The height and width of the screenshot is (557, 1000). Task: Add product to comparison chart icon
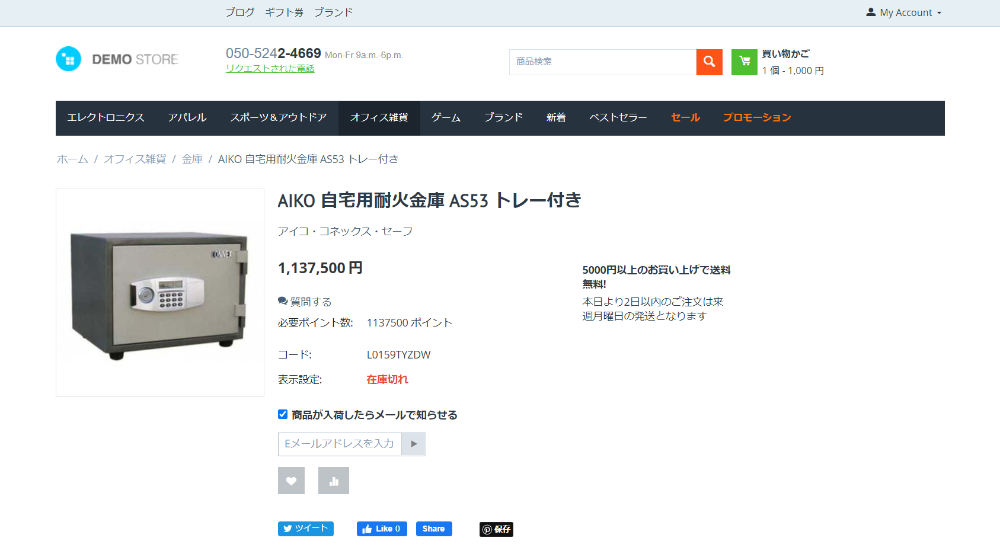click(334, 480)
